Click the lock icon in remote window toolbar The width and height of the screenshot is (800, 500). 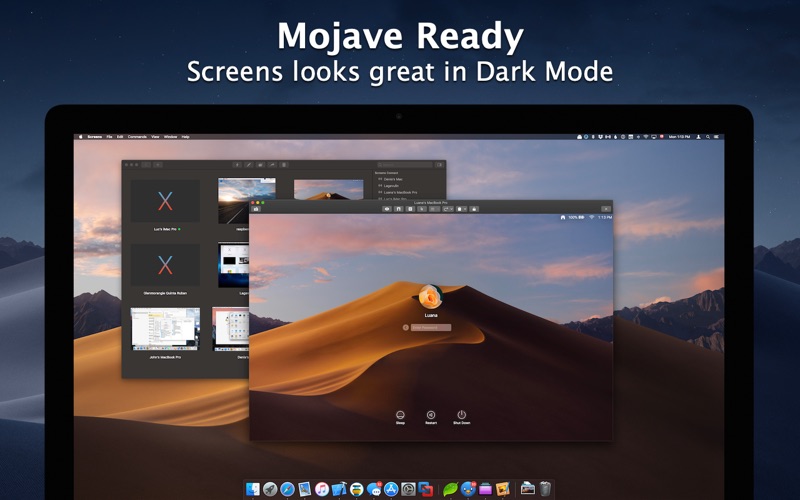[x=474, y=209]
